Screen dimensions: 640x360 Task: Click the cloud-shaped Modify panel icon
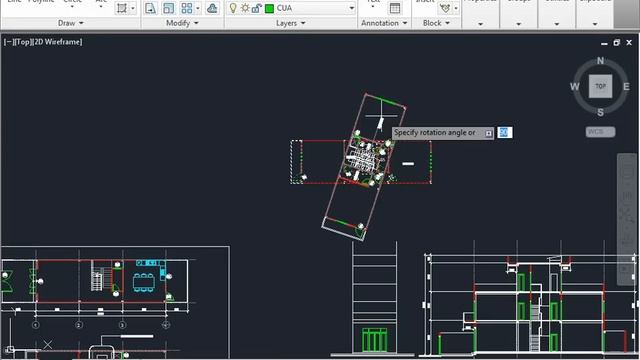tap(212, 8)
